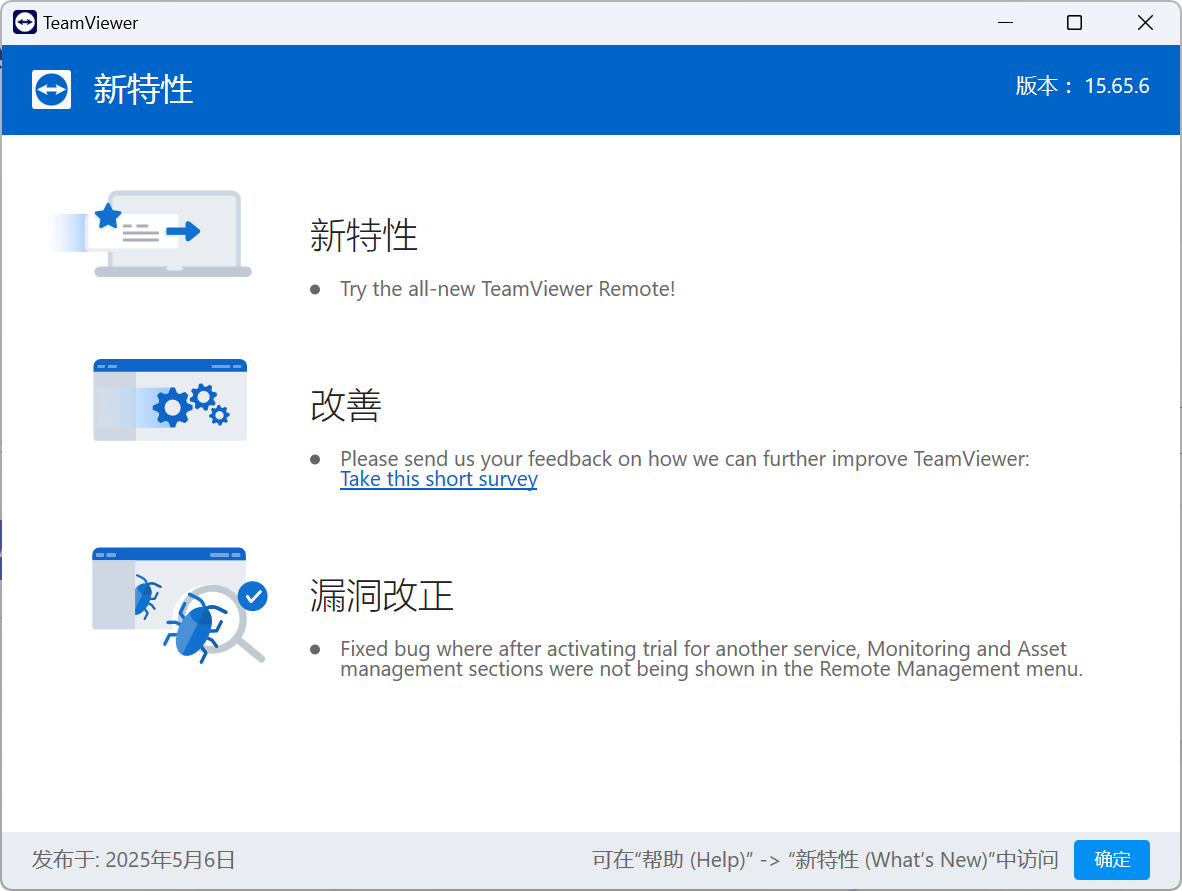Click the fixed bug description text
Image resolution: width=1182 pixels, height=891 pixels.
click(710, 659)
